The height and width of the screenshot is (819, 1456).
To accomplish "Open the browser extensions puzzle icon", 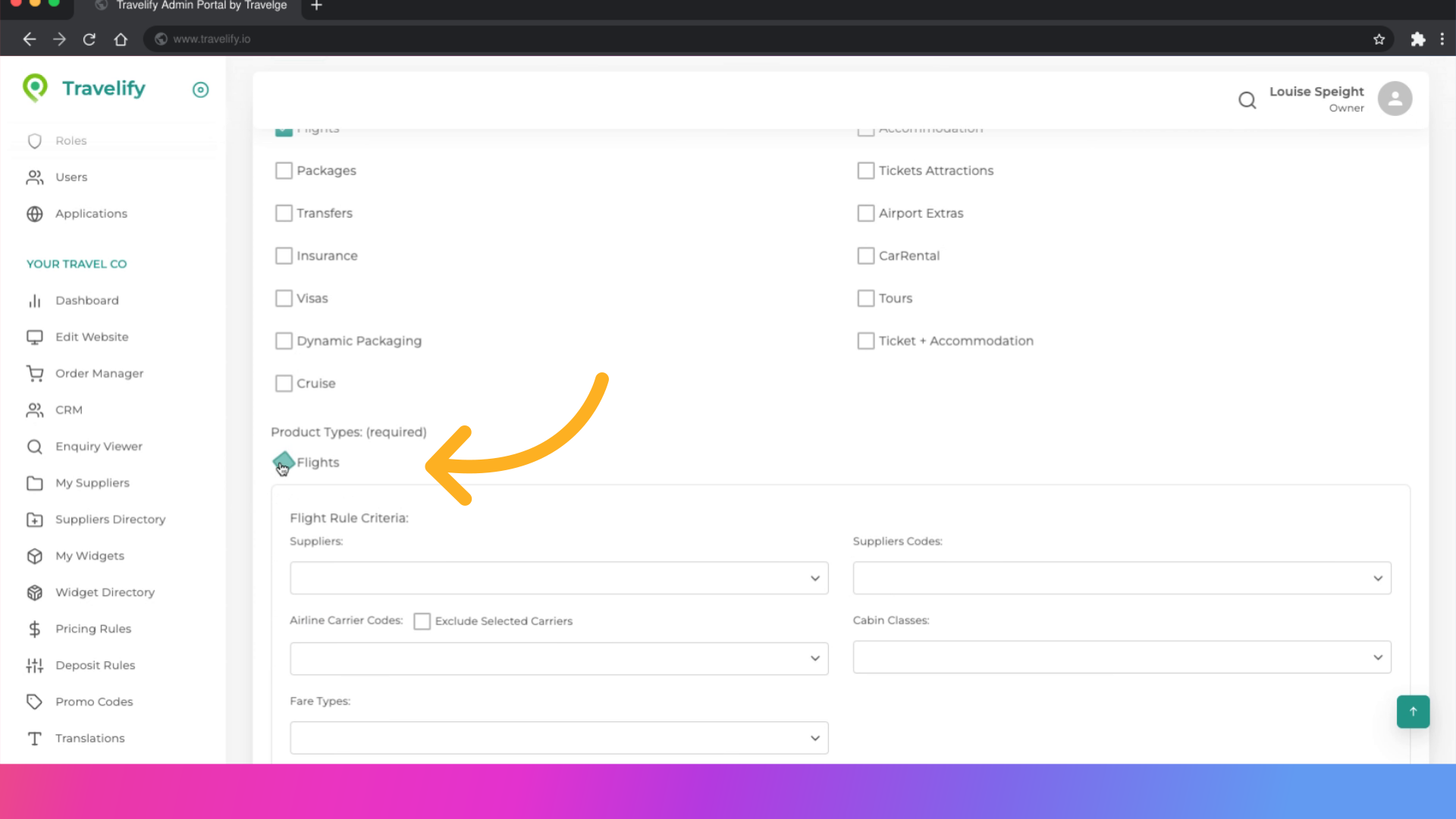I will tap(1417, 39).
